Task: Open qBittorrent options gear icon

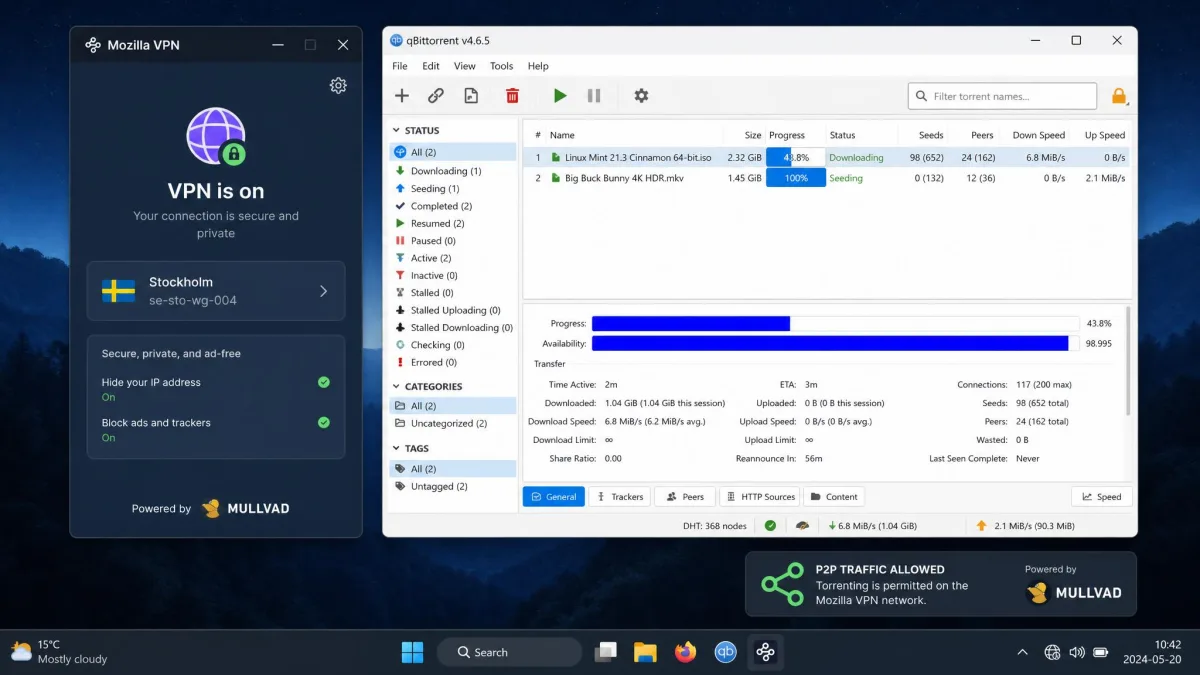Action: pos(641,96)
